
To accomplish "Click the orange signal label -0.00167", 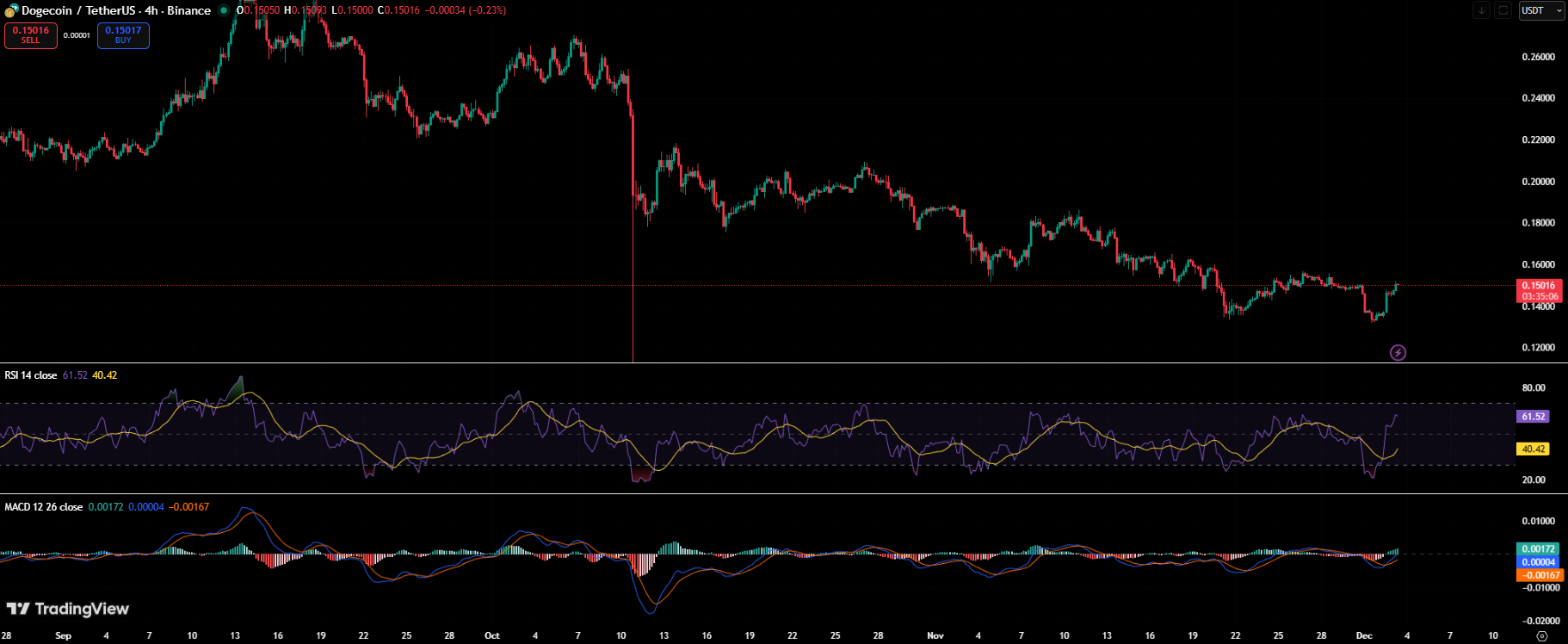I will pos(1539,575).
